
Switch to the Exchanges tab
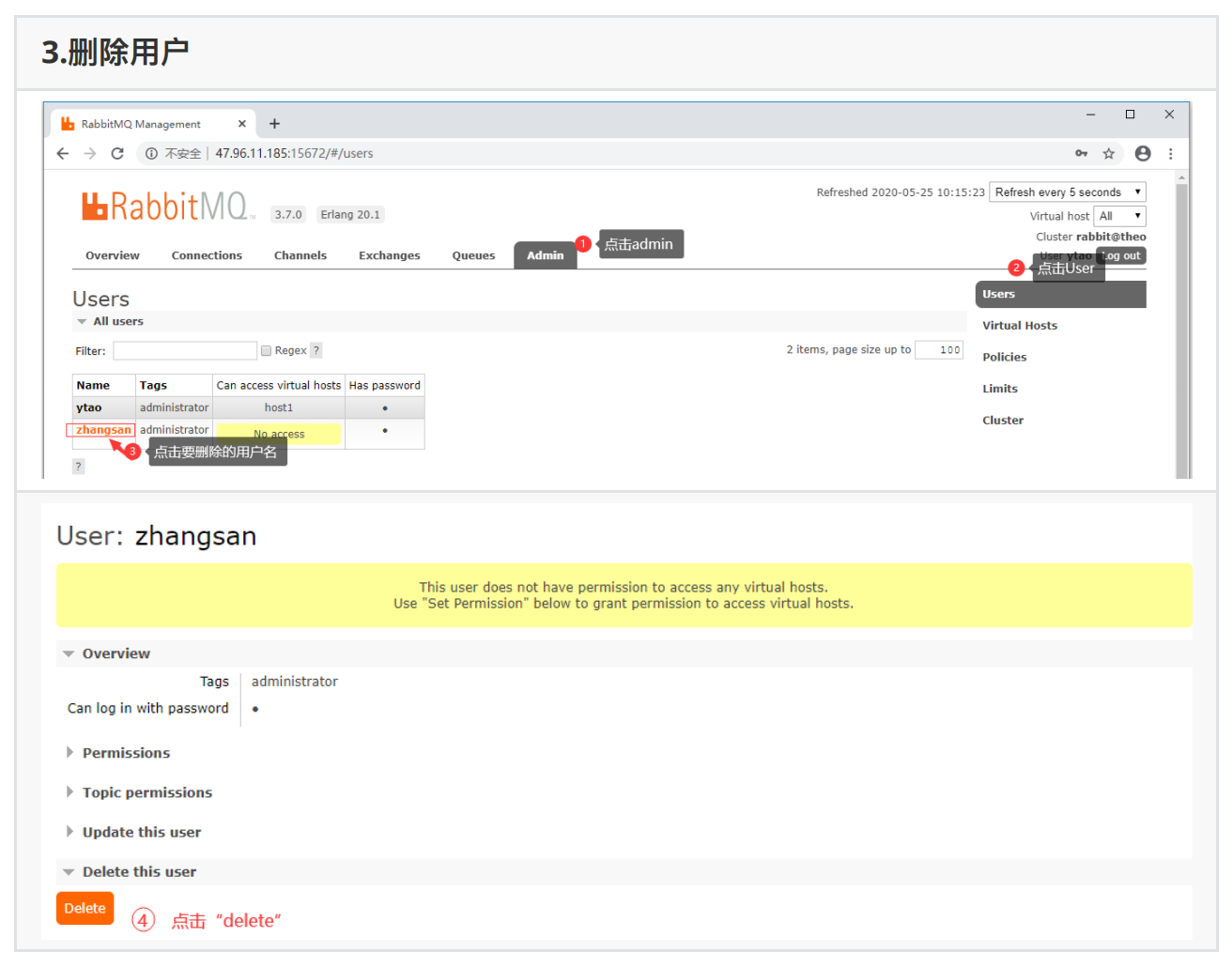(x=389, y=255)
